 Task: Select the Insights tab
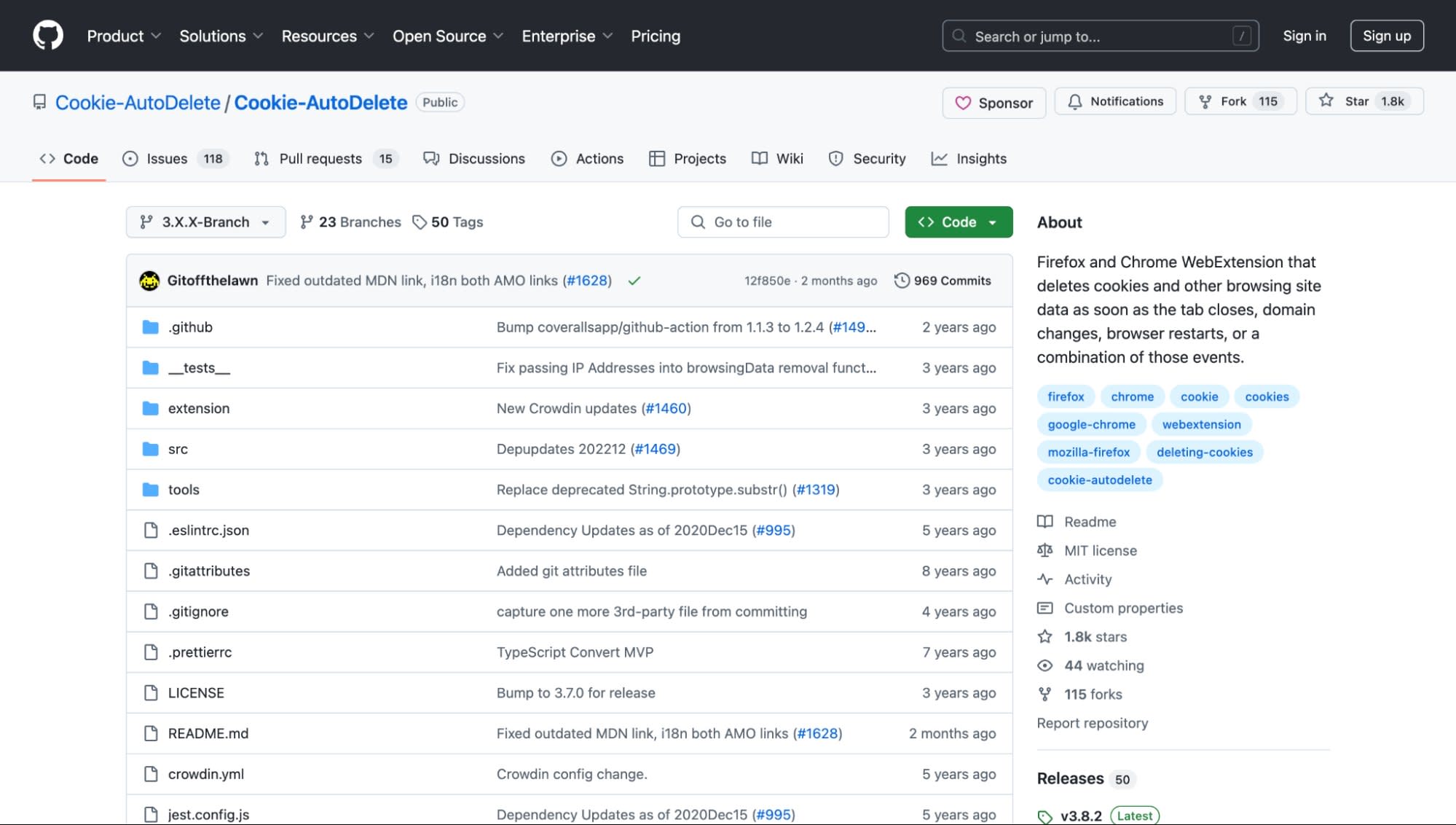point(981,158)
